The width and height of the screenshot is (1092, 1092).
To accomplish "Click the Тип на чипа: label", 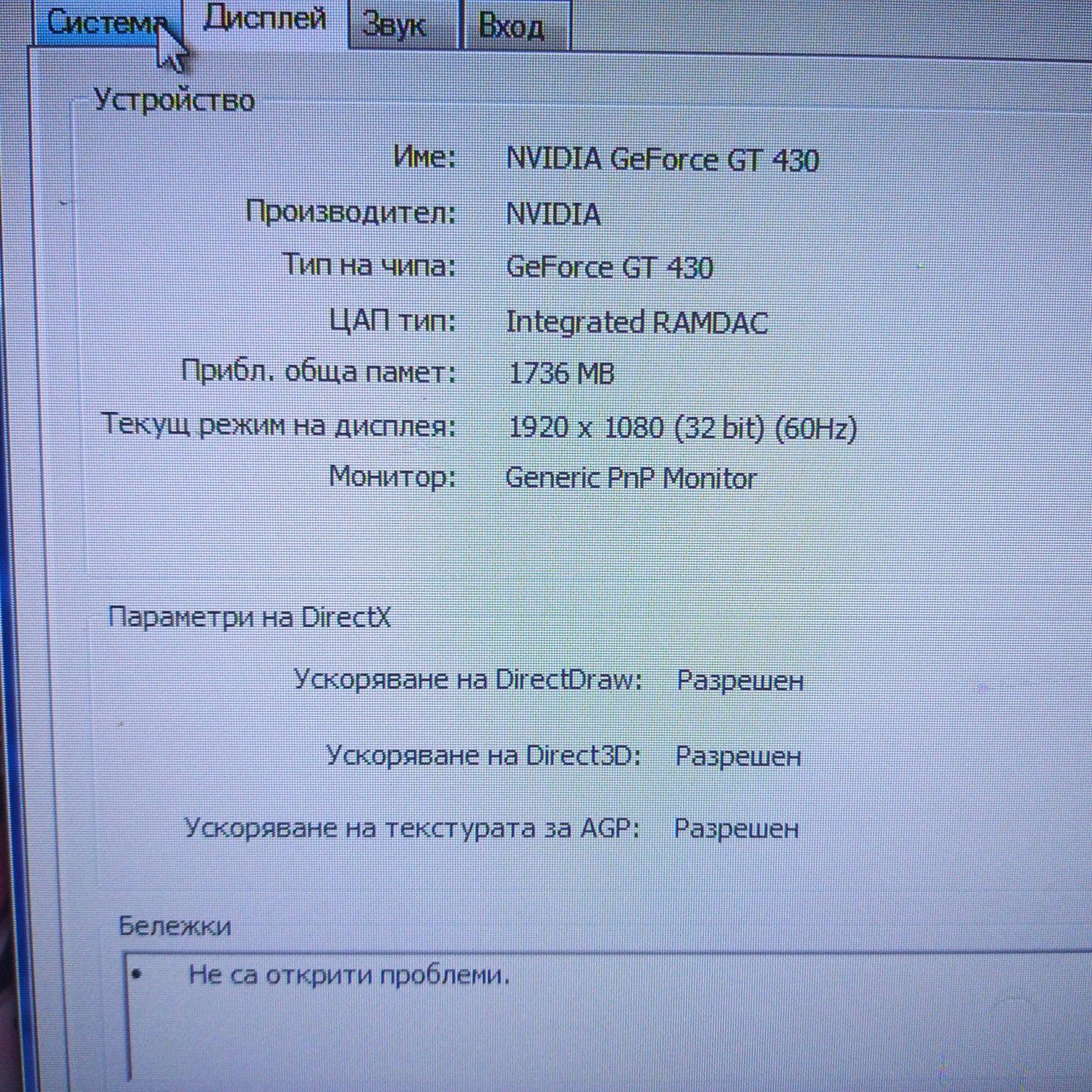I will [x=369, y=265].
